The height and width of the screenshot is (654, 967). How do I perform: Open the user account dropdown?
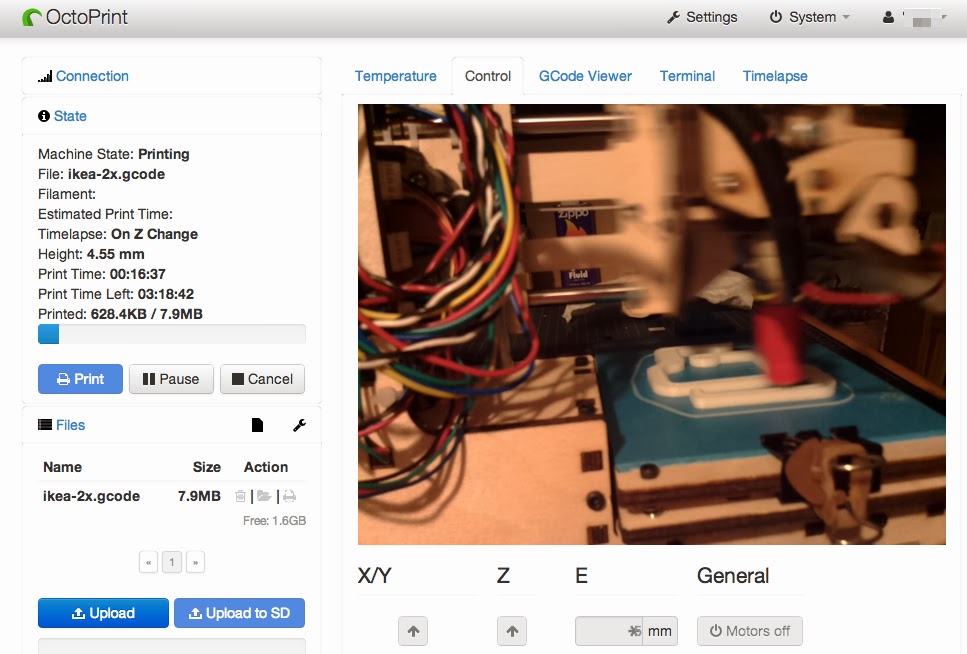coord(914,17)
